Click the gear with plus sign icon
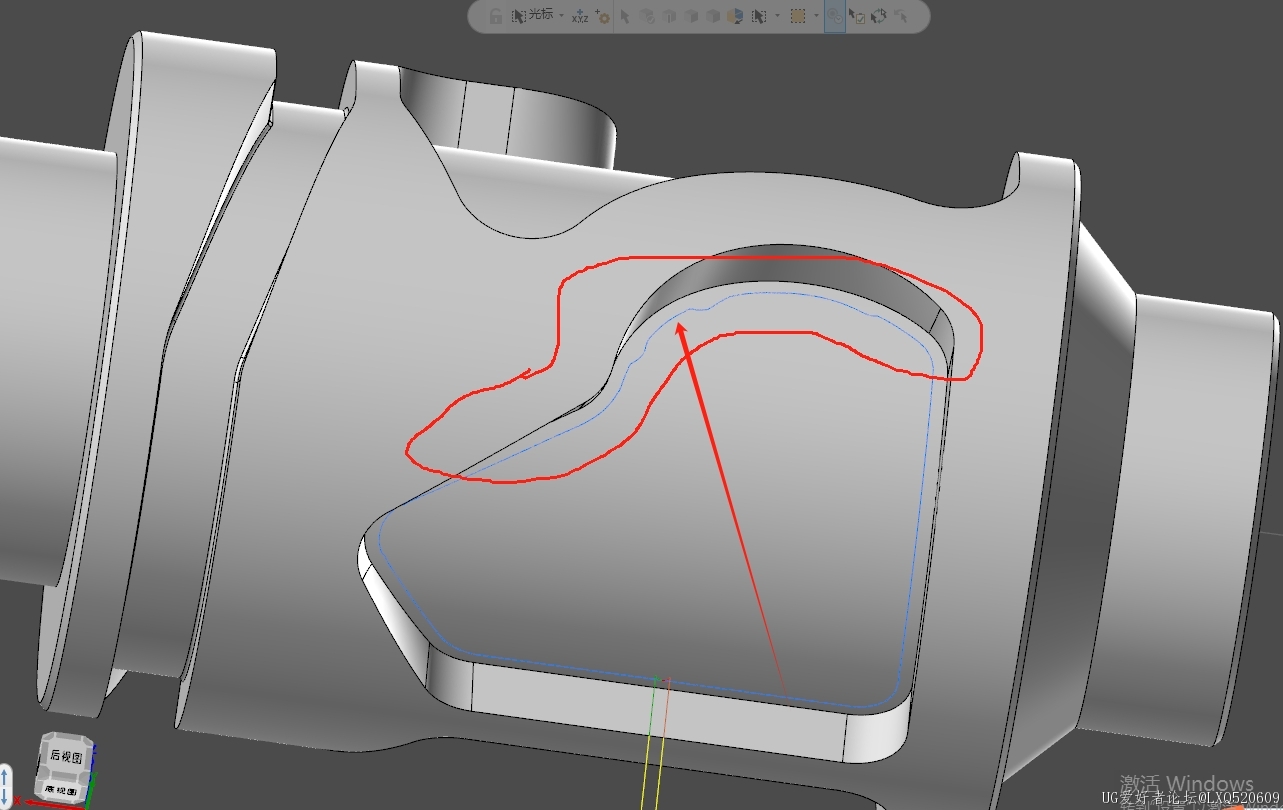The width and height of the screenshot is (1283, 810). [x=603, y=16]
